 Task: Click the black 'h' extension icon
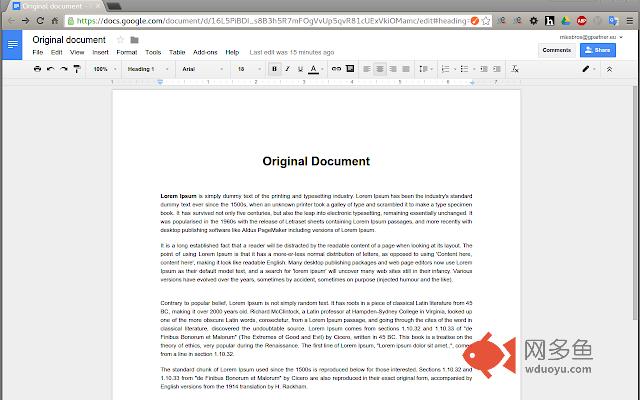click(549, 20)
